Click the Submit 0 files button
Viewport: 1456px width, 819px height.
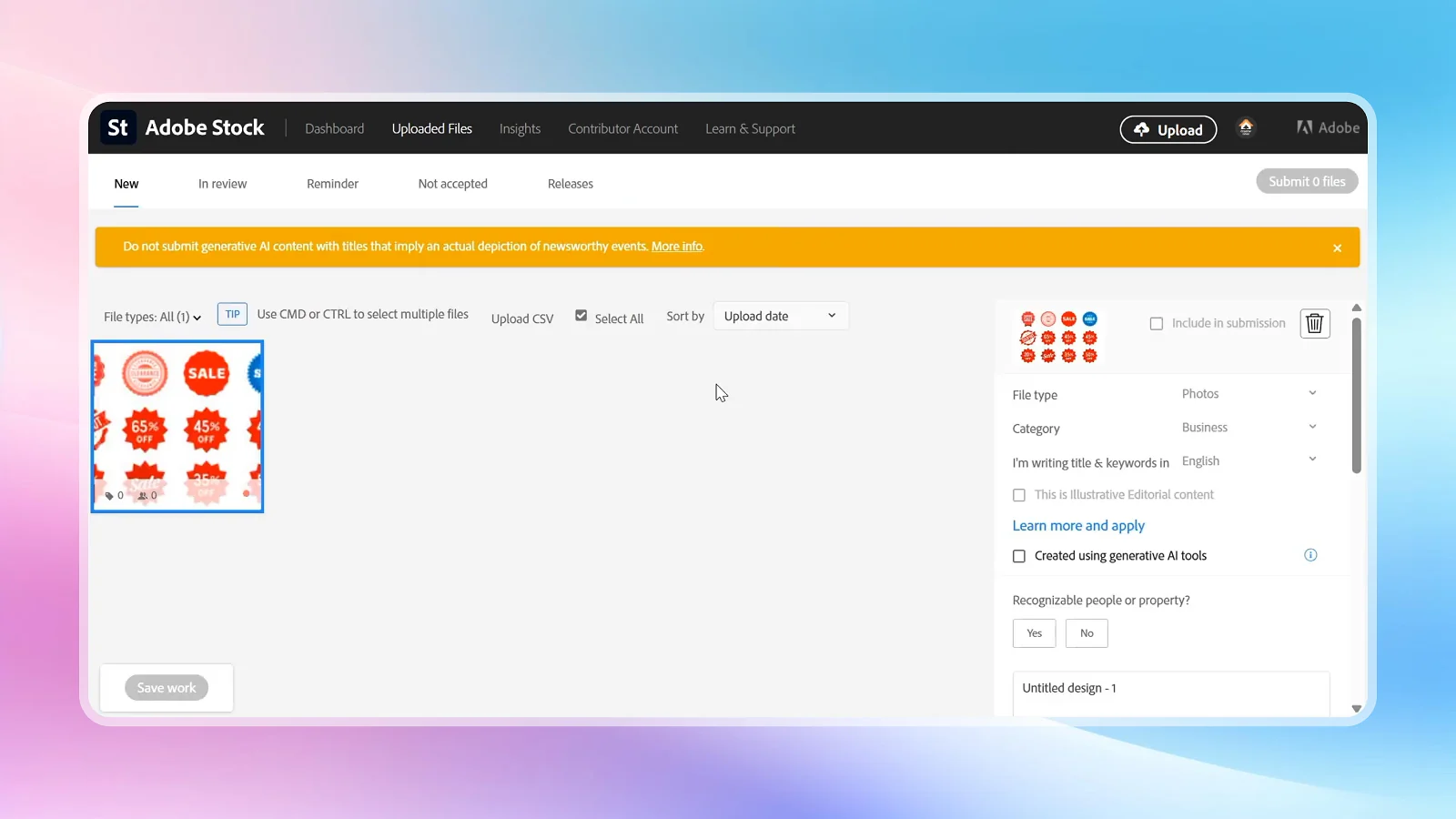coord(1307,181)
